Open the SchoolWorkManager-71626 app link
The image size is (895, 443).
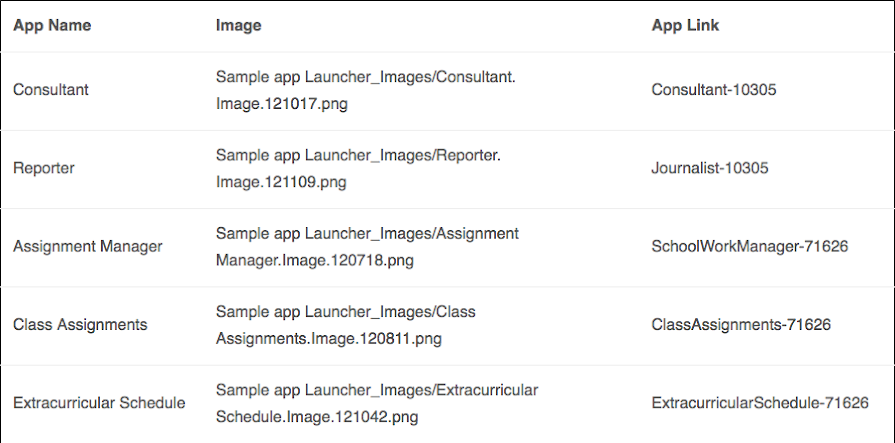point(749,247)
